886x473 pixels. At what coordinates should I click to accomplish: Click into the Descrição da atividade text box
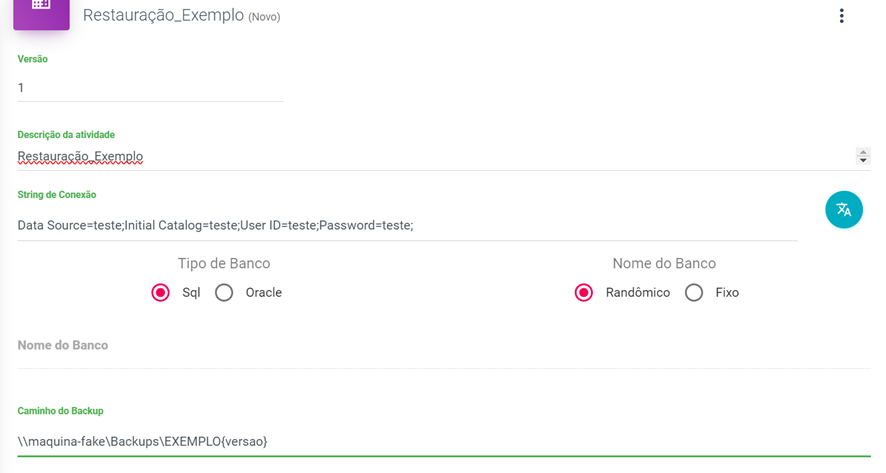430,157
